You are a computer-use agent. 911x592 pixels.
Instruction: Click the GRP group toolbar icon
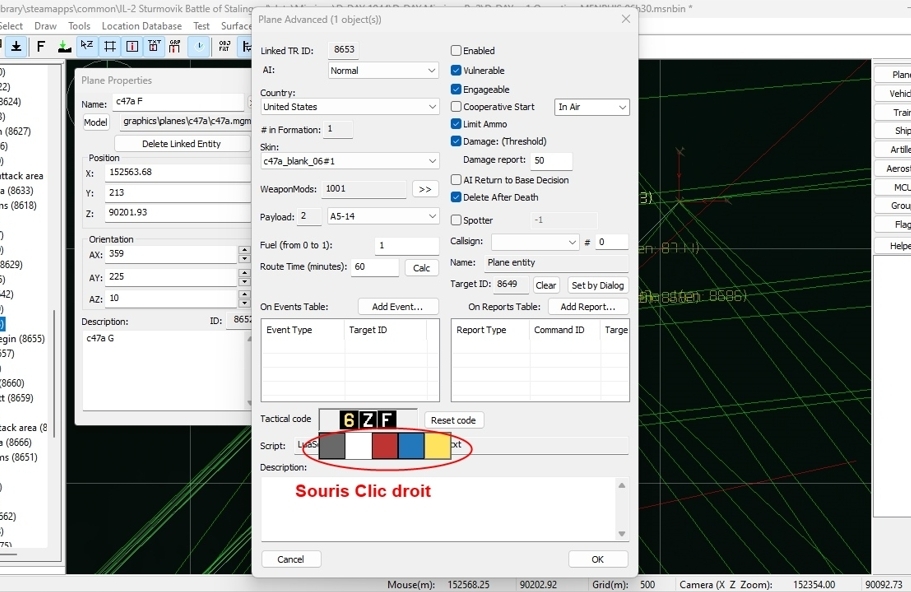(175, 46)
